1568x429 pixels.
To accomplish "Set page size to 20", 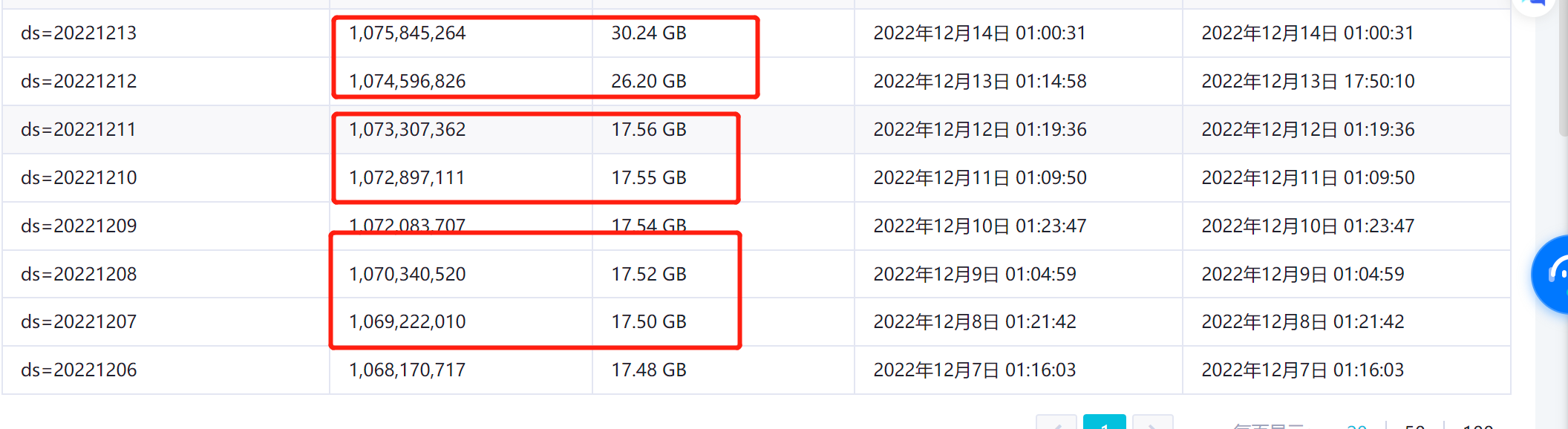I will click(1356, 426).
